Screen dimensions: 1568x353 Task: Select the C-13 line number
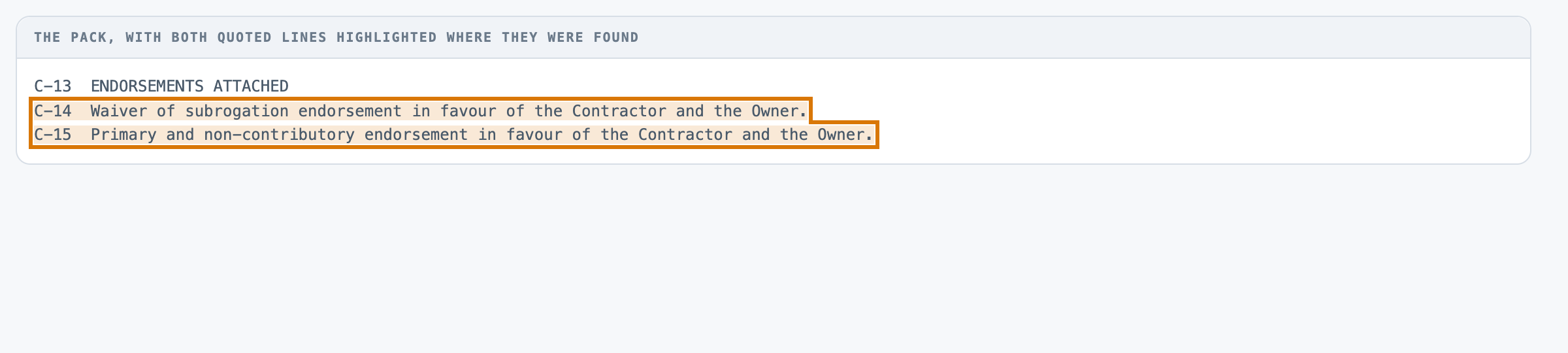53,86
